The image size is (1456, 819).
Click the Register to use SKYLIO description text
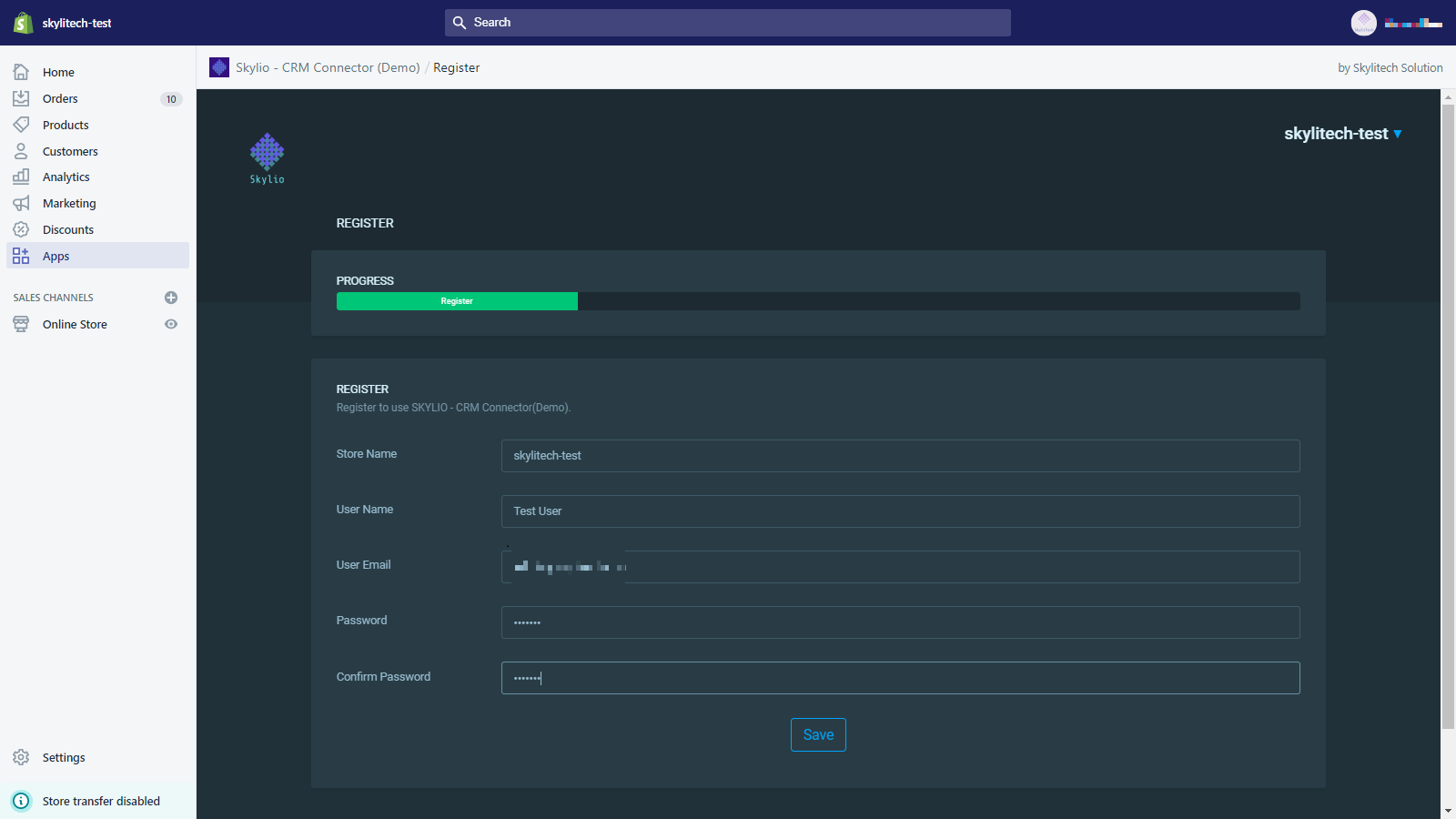pyautogui.click(x=453, y=408)
